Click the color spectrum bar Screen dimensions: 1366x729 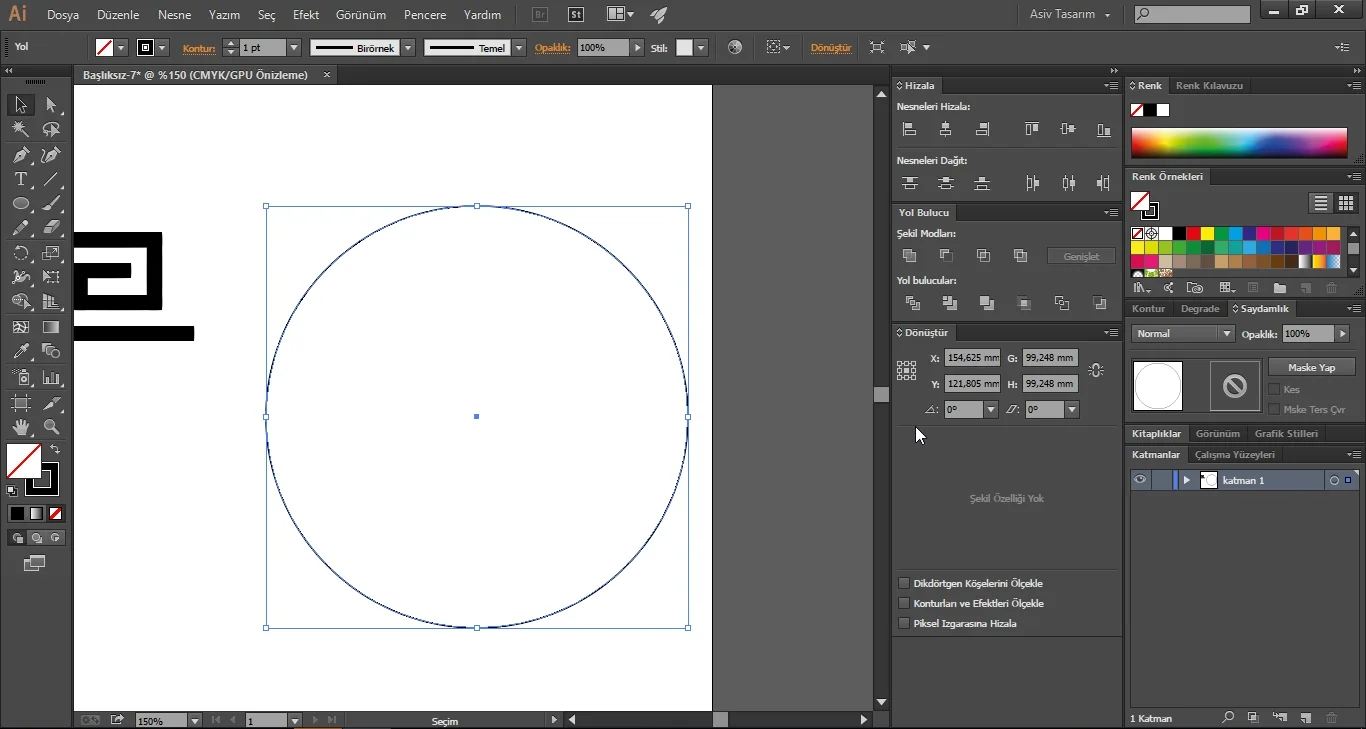coord(1239,143)
